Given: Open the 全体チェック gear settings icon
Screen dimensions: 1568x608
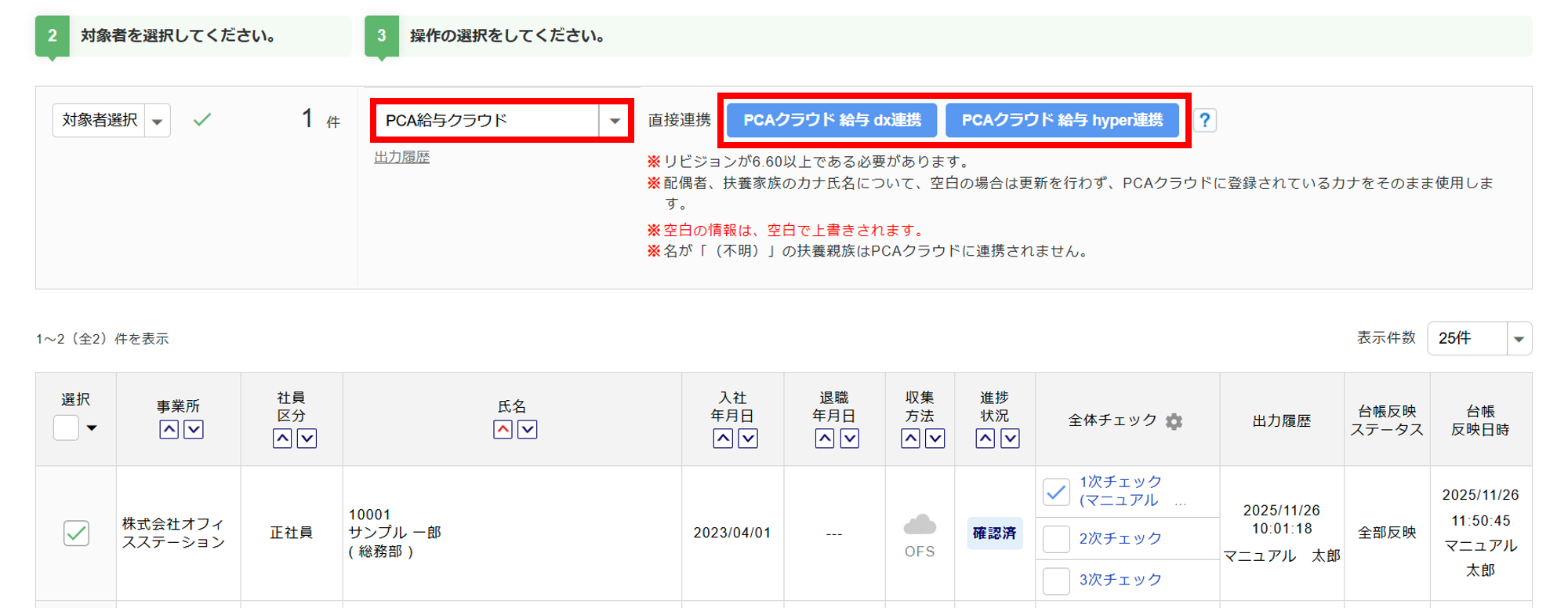Looking at the screenshot, I should [x=1174, y=421].
